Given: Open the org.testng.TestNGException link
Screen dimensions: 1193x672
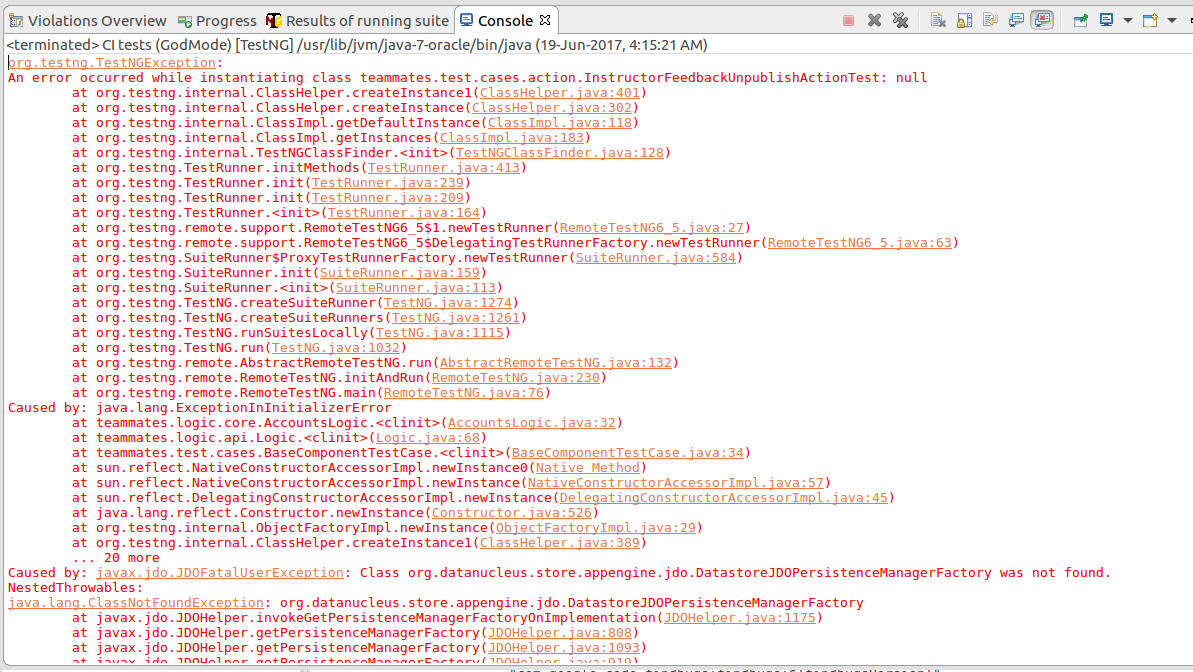Looking at the screenshot, I should coord(112,62).
